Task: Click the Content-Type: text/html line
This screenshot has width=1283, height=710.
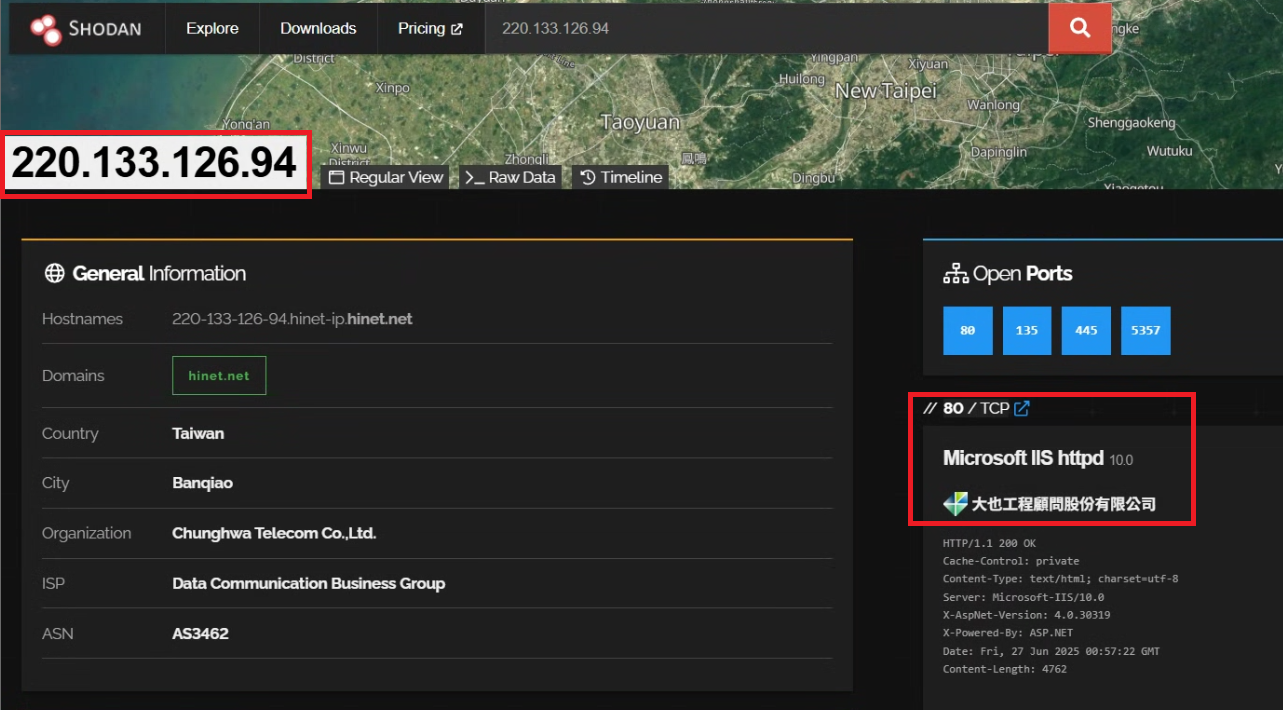Action: coord(1060,579)
